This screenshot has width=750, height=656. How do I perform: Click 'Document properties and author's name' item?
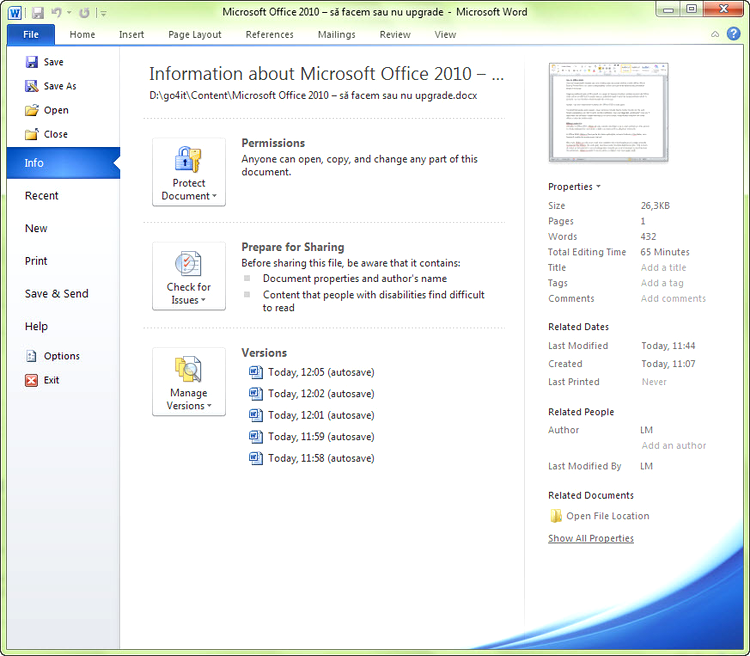coord(355,278)
